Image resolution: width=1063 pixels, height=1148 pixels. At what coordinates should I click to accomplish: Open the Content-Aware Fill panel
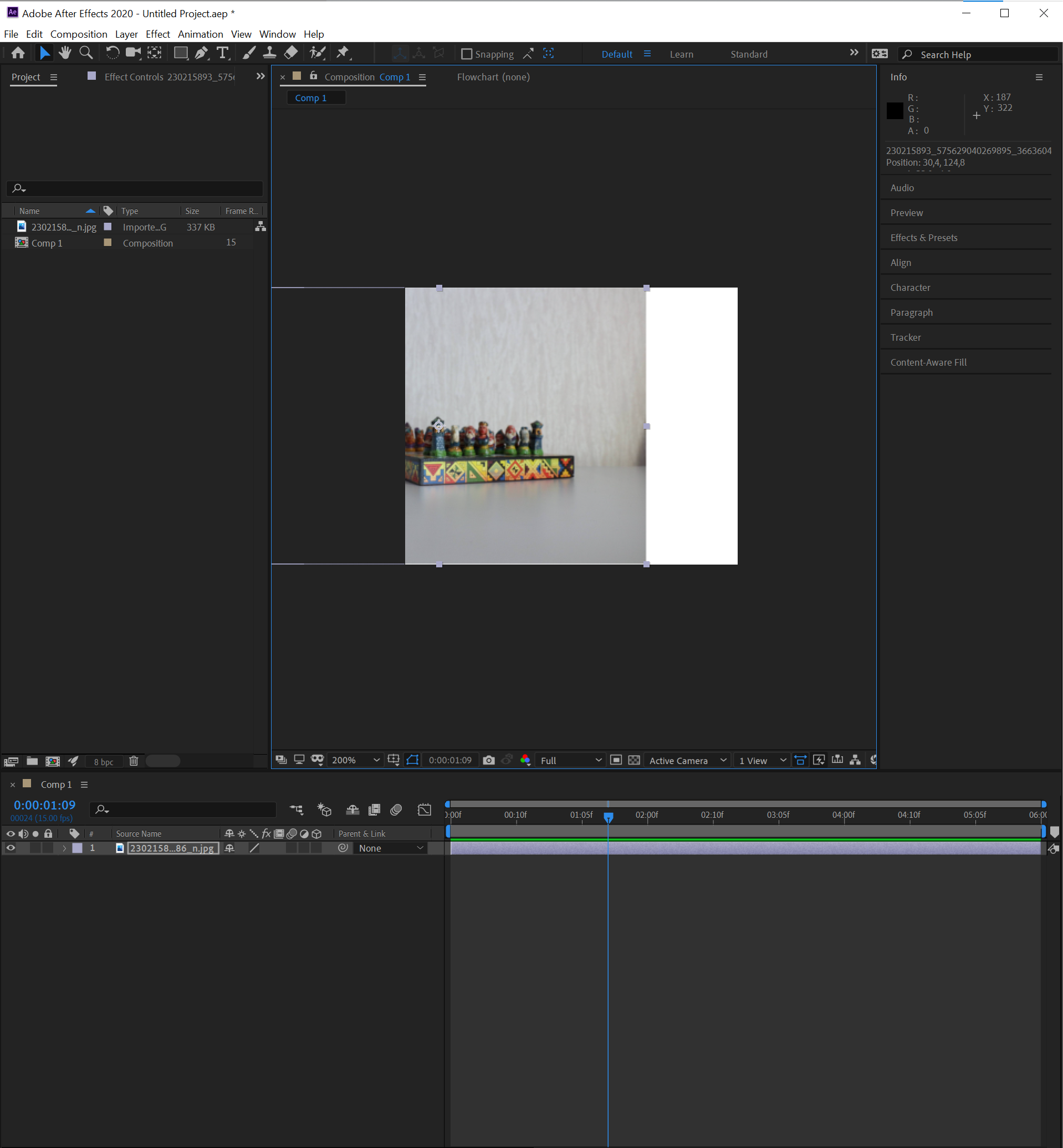click(x=928, y=362)
